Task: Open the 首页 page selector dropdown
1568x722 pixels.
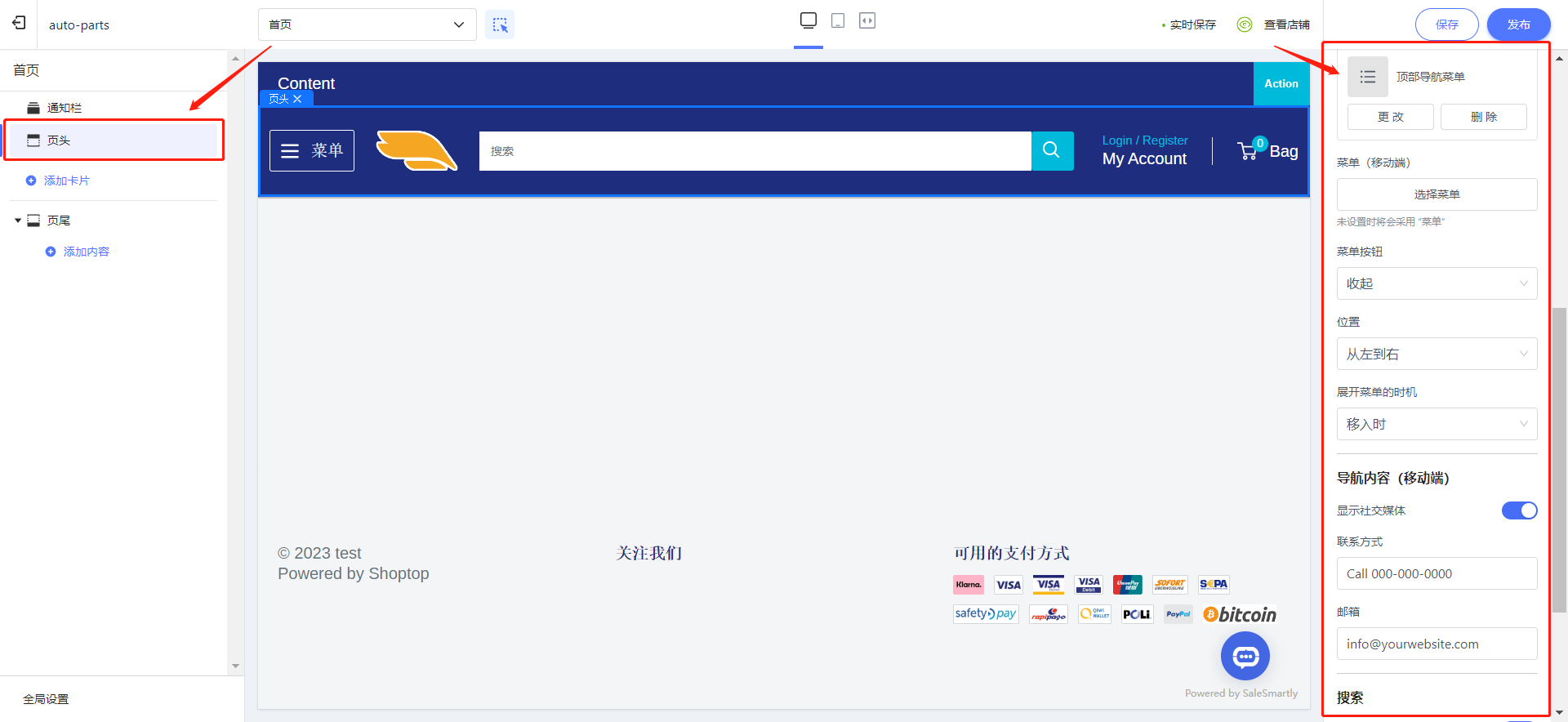Action: click(367, 25)
